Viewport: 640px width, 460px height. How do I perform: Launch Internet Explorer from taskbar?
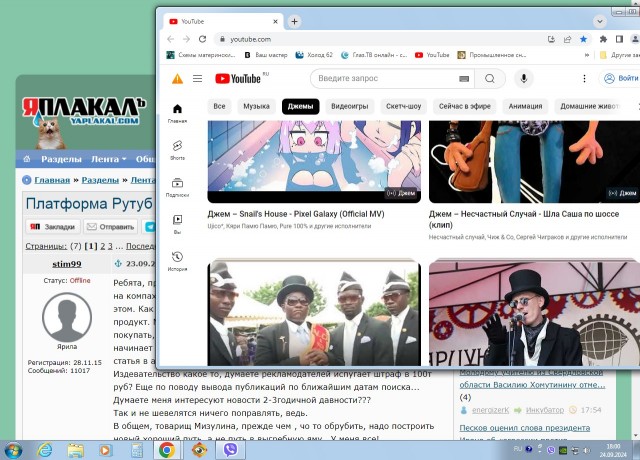pos(44,450)
